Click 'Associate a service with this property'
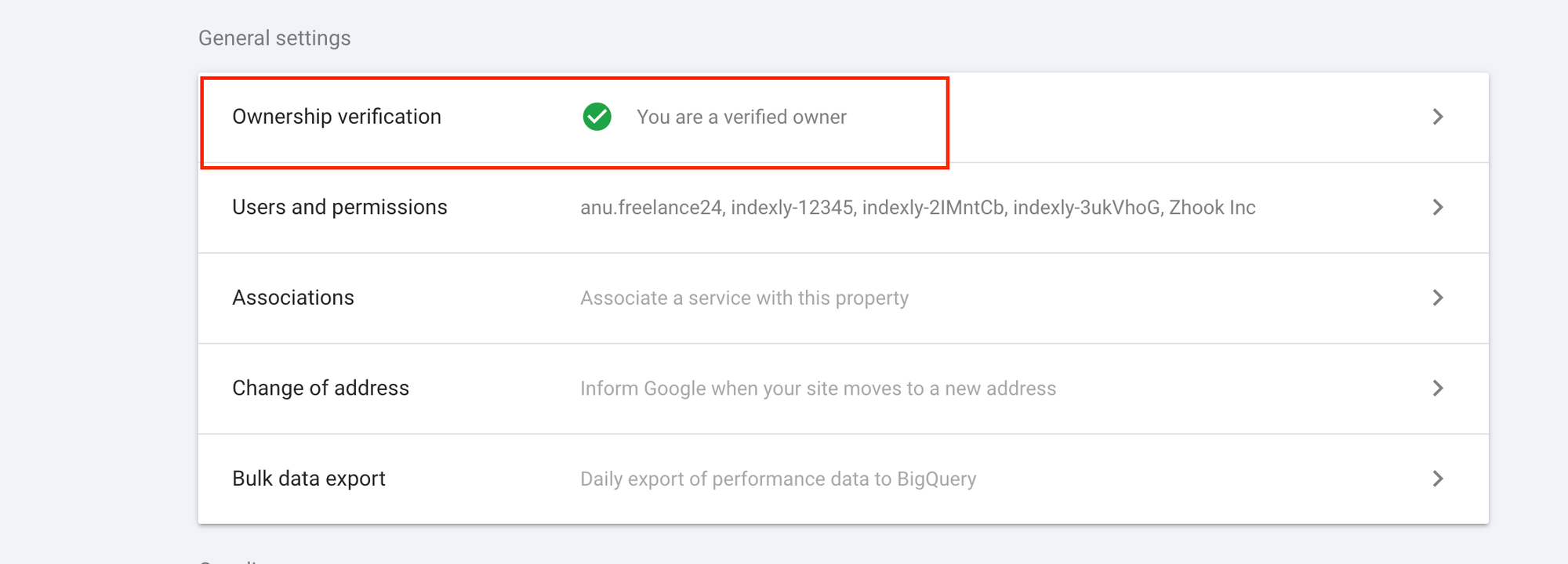 744,298
